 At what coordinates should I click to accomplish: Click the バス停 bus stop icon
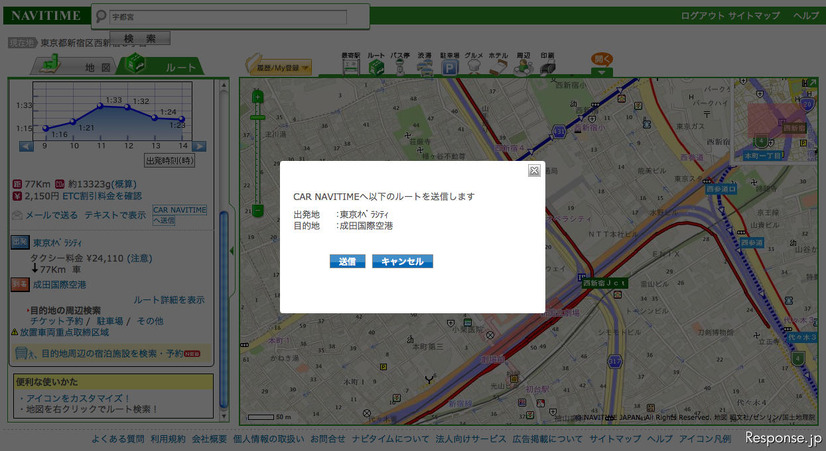(400, 64)
